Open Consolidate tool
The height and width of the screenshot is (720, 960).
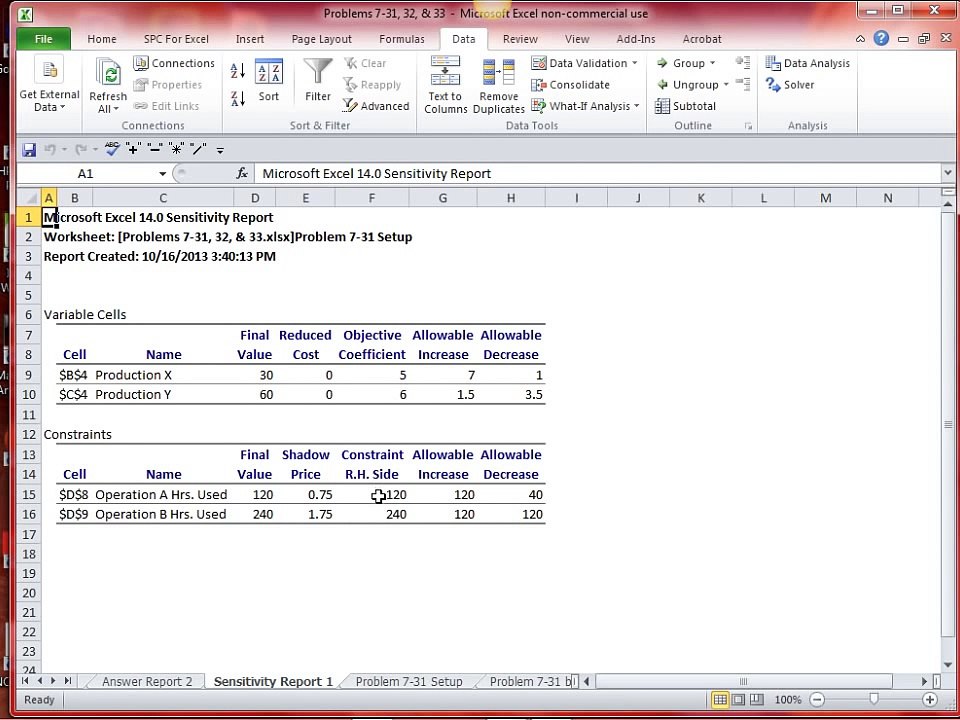tap(571, 84)
